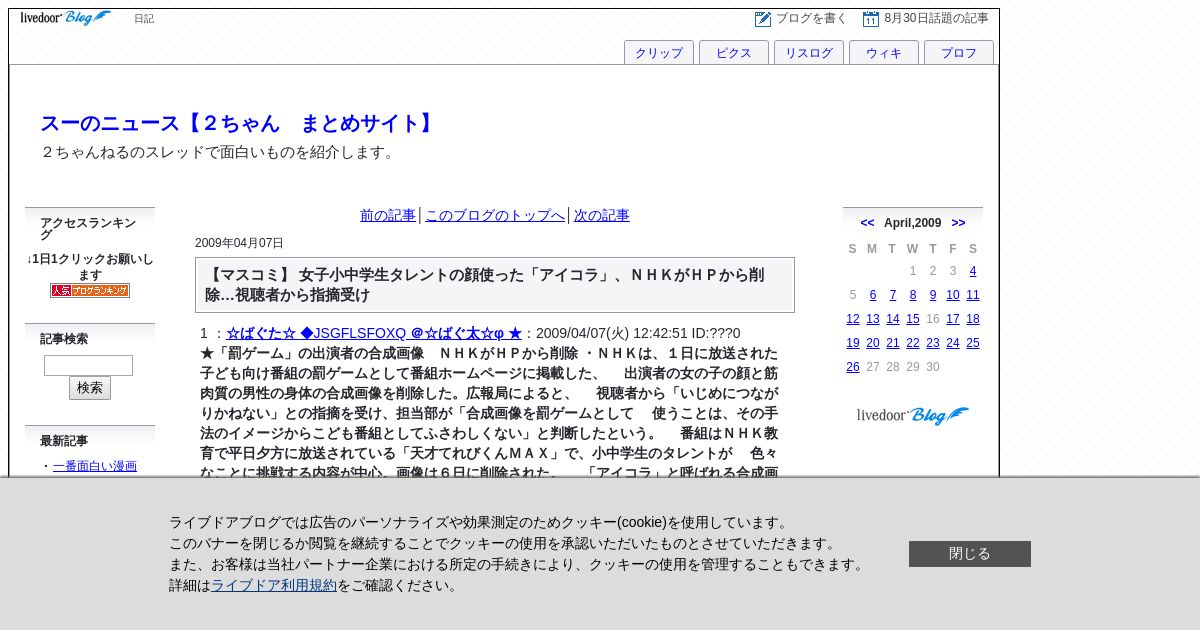1200x630 pixels.
Task: Click the livedoor Blog logo under calendar
Action: (x=913, y=416)
